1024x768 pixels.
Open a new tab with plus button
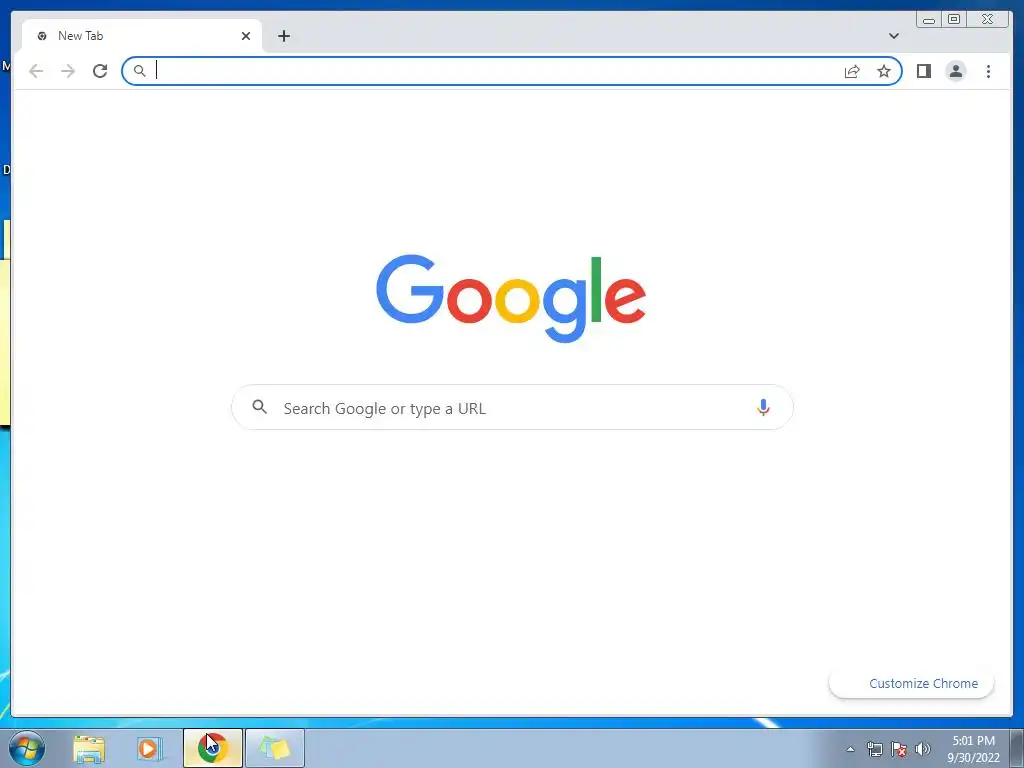point(283,37)
